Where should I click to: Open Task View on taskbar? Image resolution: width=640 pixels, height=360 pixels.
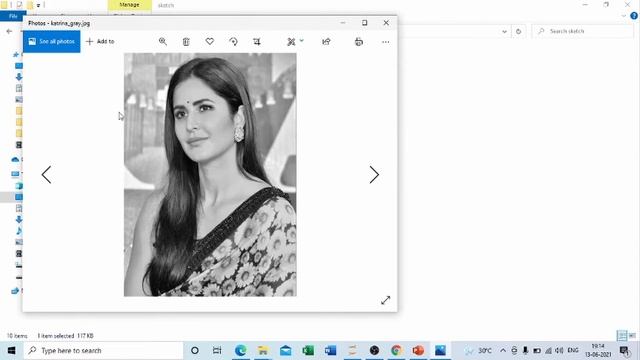[x=217, y=350]
